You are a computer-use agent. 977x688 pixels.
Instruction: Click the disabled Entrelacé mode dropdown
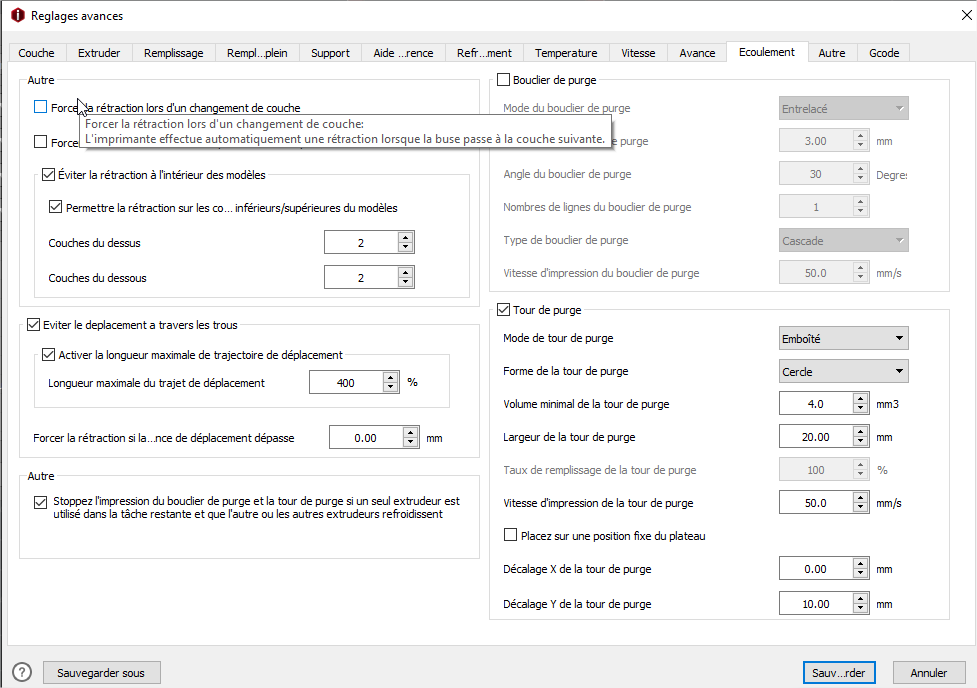pos(844,108)
